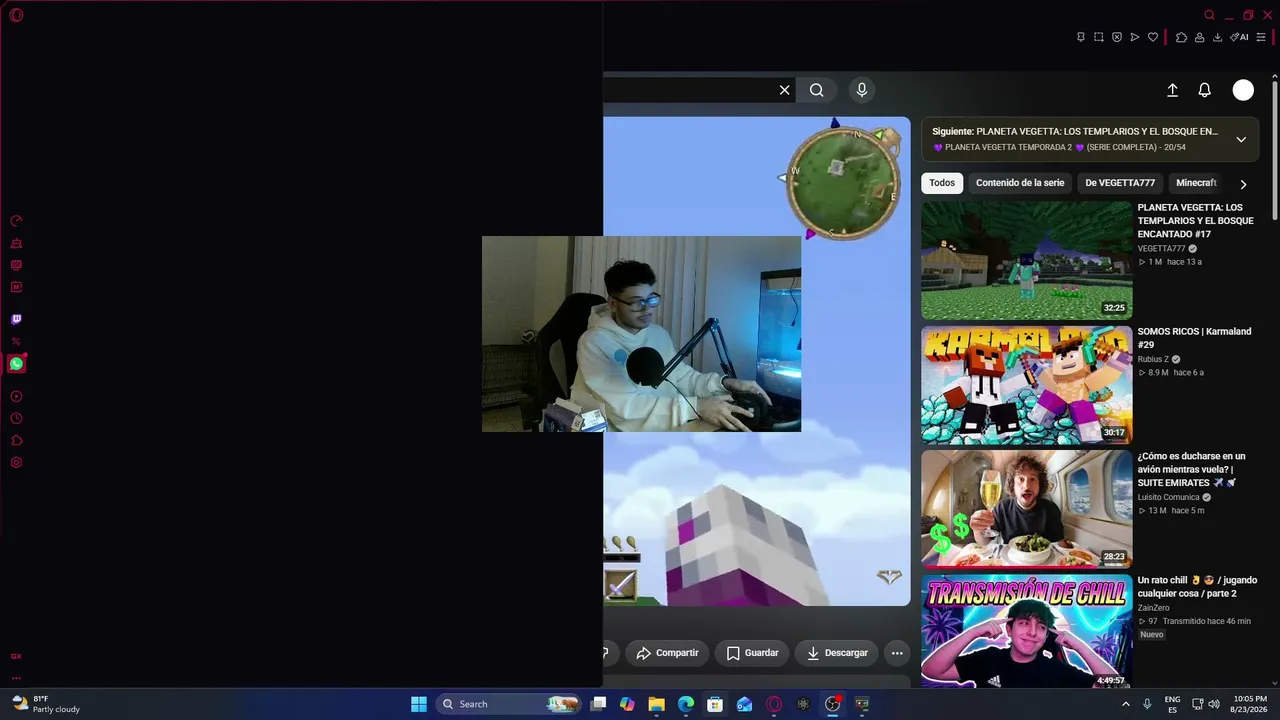Show more filter chips with right arrow
The width and height of the screenshot is (1280, 720).
(x=1243, y=184)
